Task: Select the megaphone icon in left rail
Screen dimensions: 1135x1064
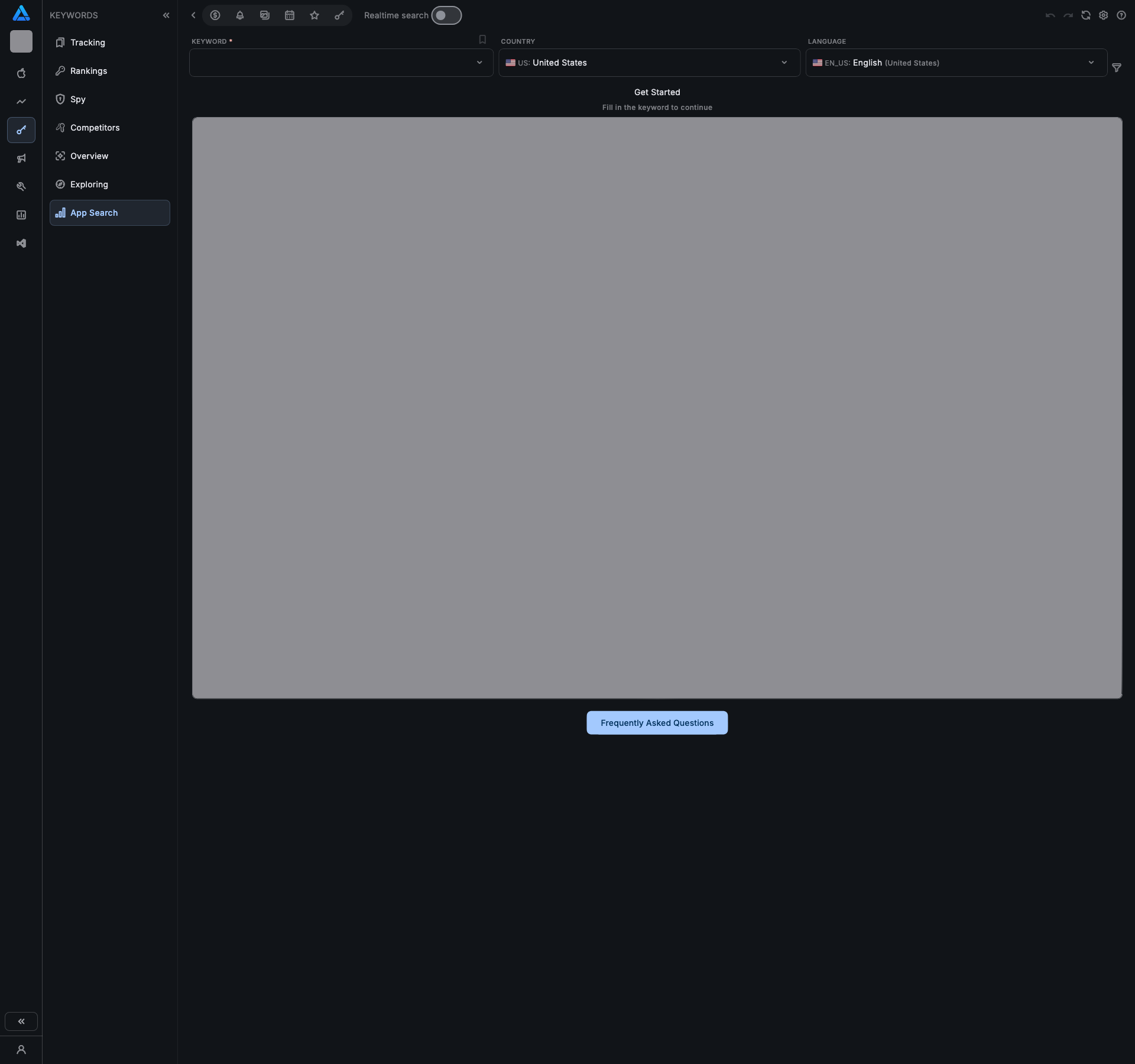Action: point(21,158)
